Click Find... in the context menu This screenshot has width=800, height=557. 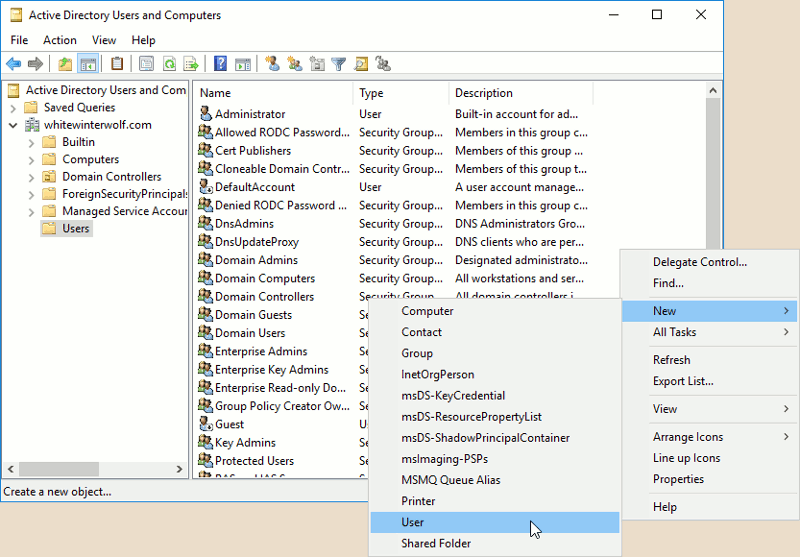click(x=710, y=283)
